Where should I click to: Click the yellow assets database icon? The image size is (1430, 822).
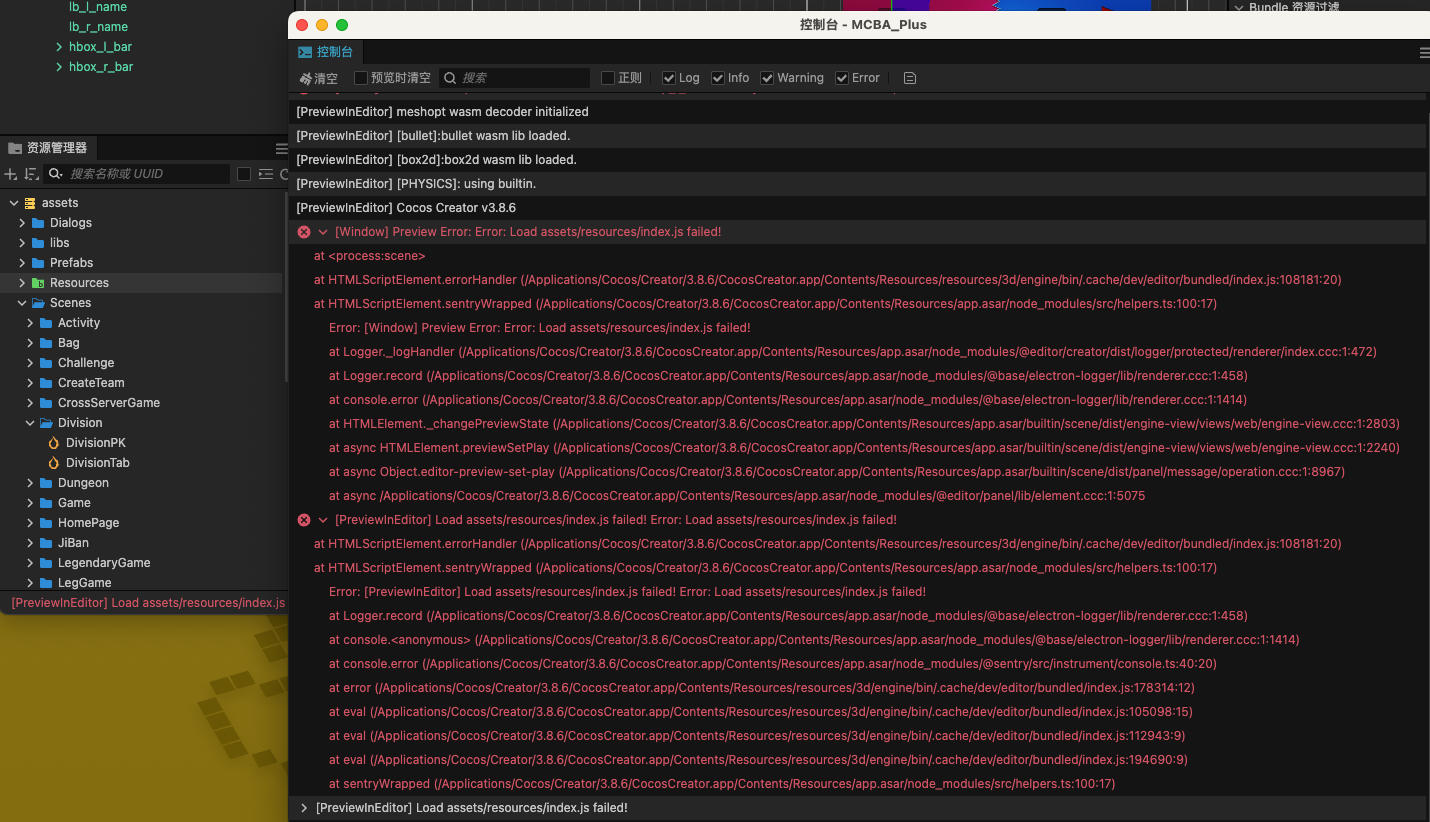(30, 203)
